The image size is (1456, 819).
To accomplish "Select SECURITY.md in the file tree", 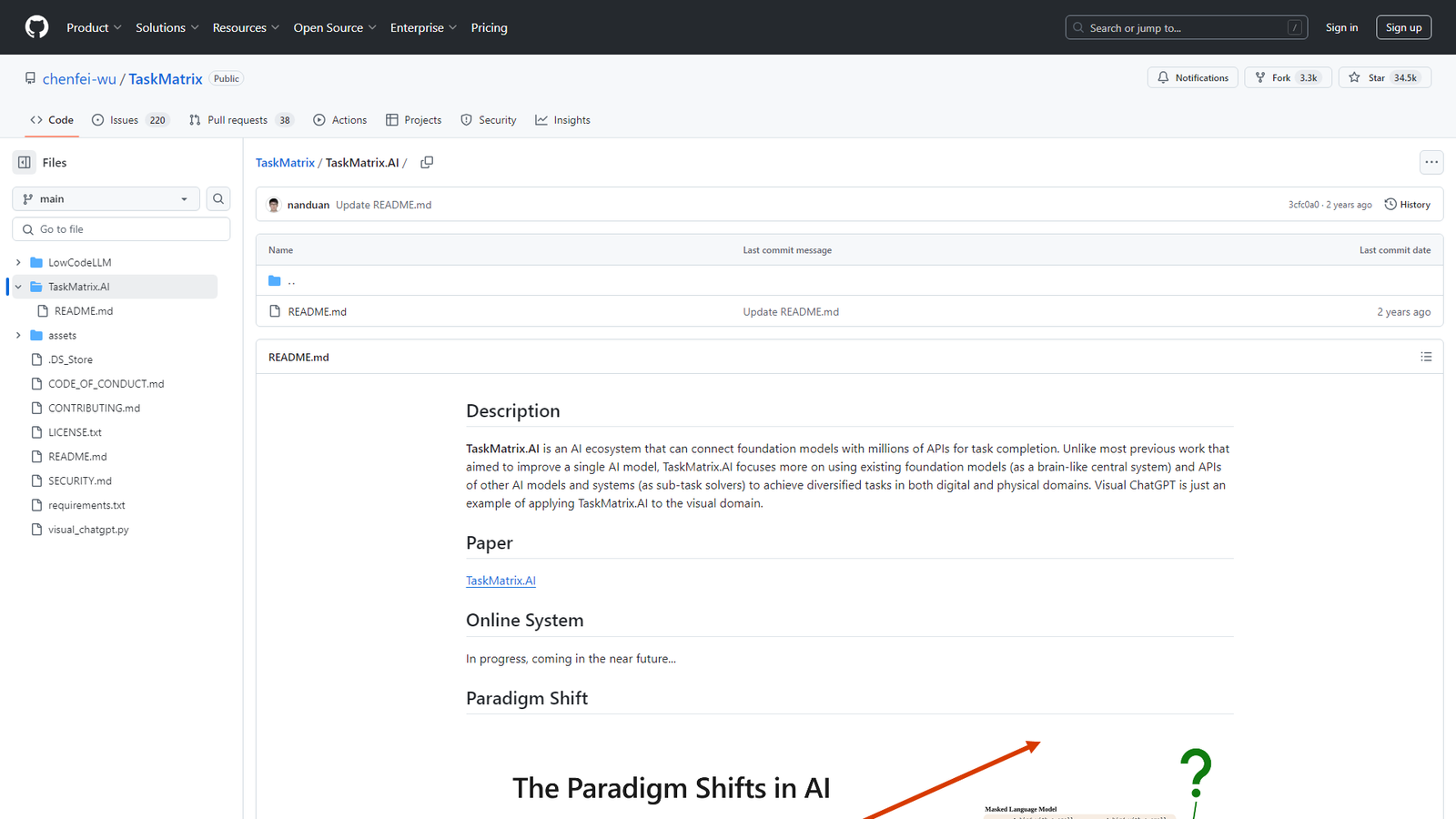I will [x=80, y=480].
